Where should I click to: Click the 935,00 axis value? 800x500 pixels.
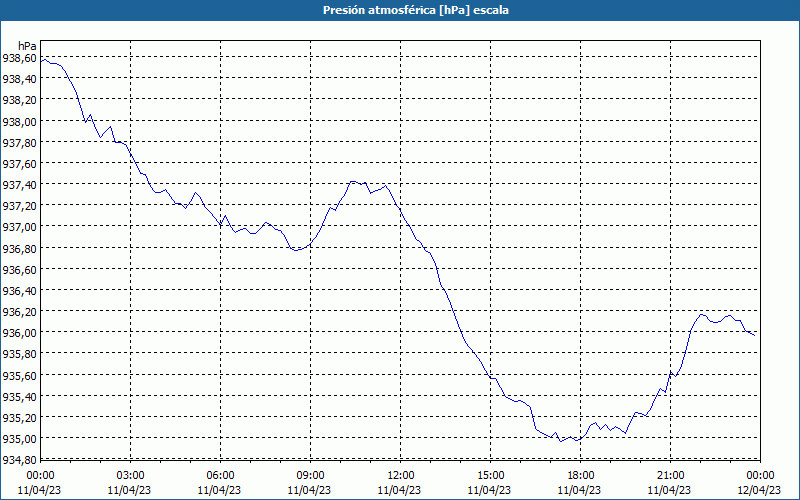point(19,438)
